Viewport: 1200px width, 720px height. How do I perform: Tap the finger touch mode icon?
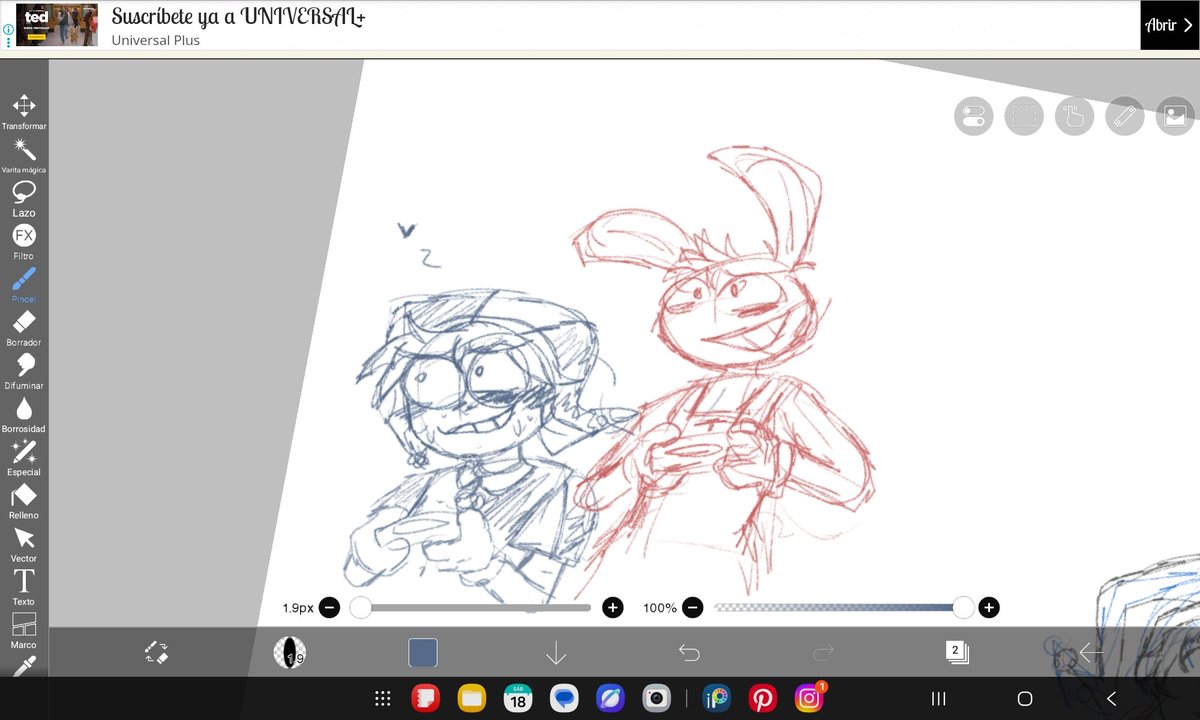click(1075, 116)
